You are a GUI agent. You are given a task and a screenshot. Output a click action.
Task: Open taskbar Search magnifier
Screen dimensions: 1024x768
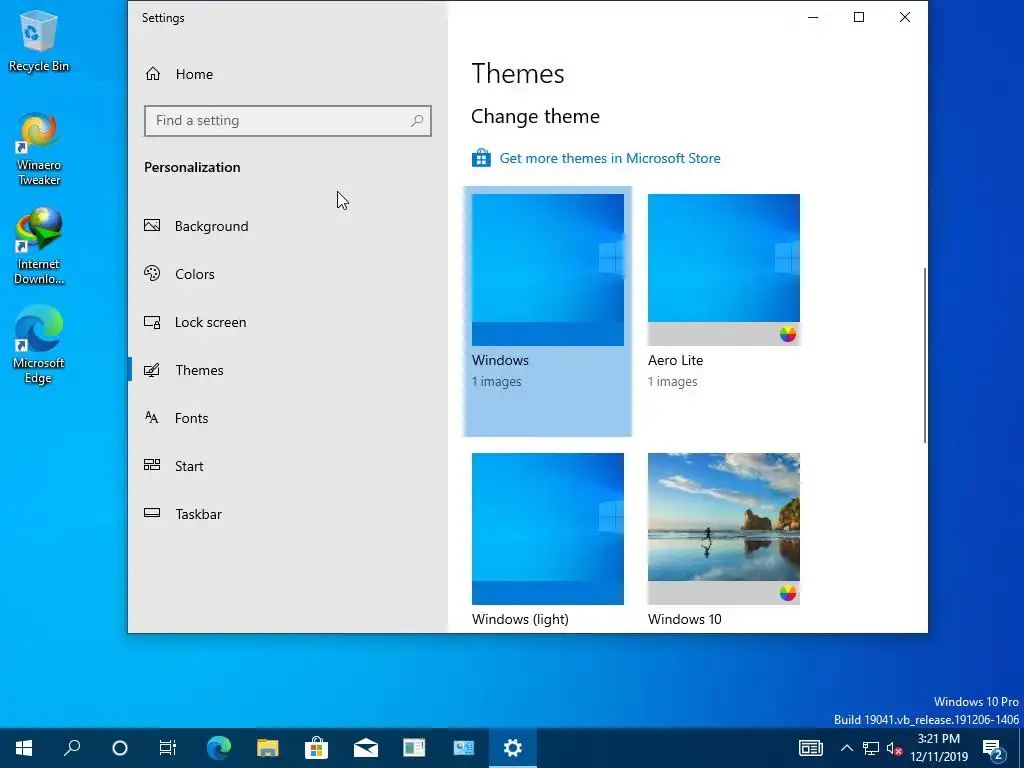click(x=72, y=748)
